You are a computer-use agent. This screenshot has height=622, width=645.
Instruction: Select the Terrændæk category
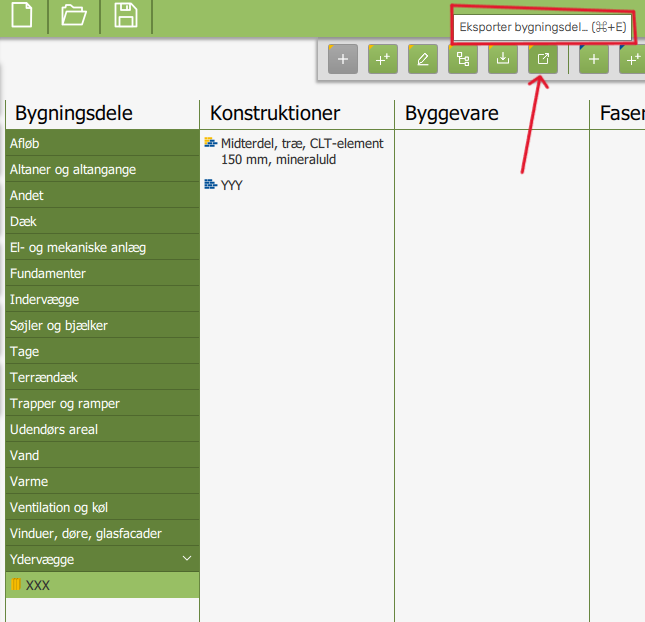[x=102, y=377]
